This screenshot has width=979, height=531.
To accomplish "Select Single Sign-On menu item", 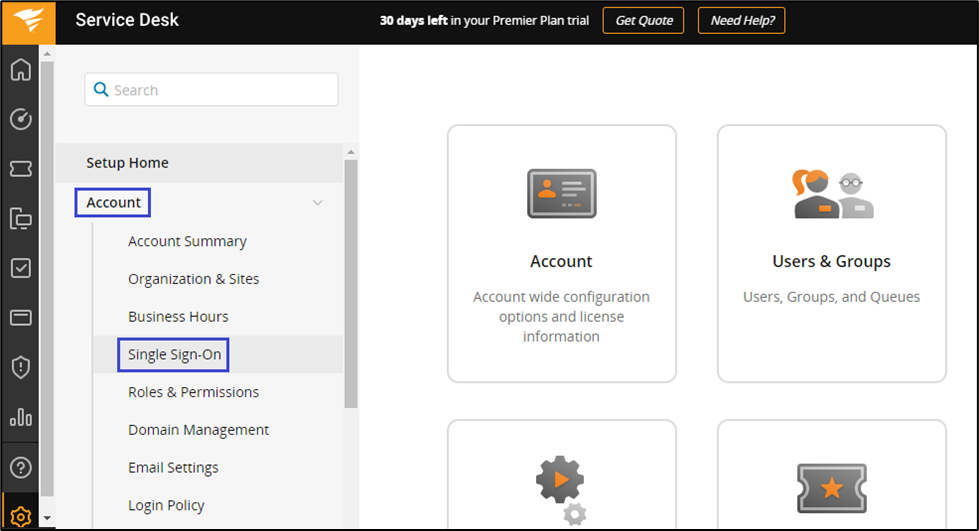I will [x=174, y=355].
